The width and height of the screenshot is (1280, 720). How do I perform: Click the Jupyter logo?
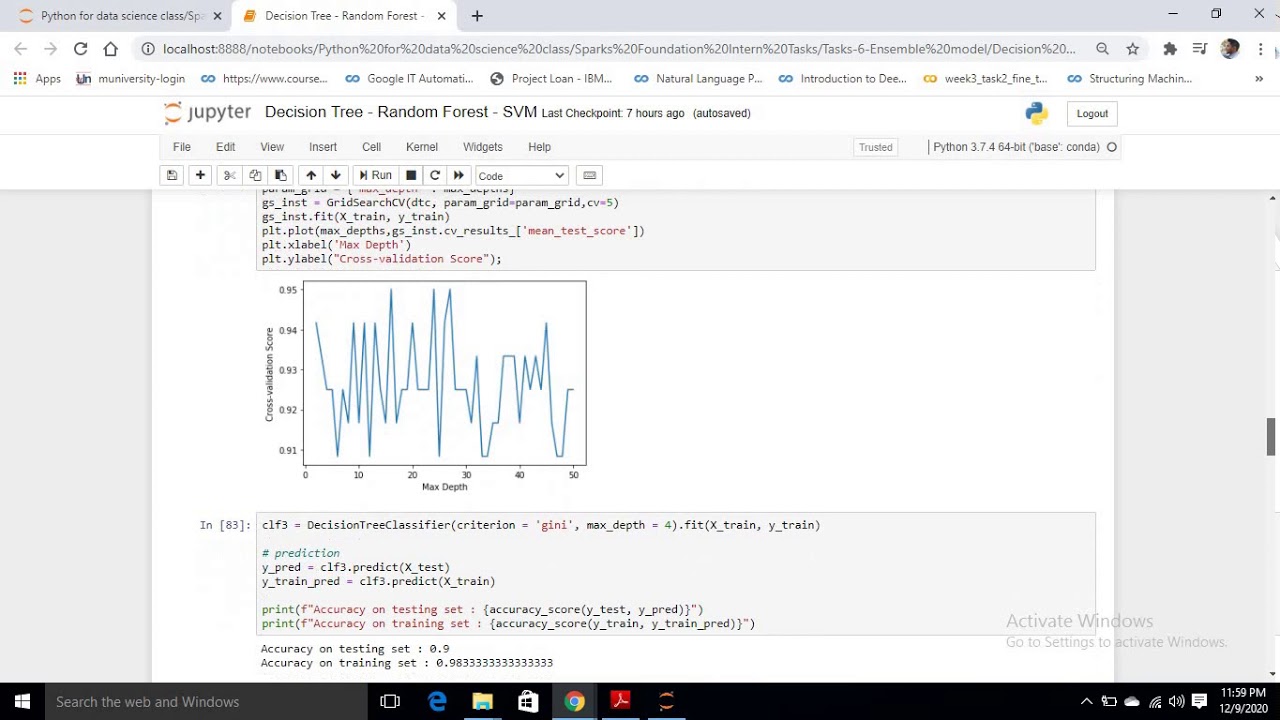207,113
